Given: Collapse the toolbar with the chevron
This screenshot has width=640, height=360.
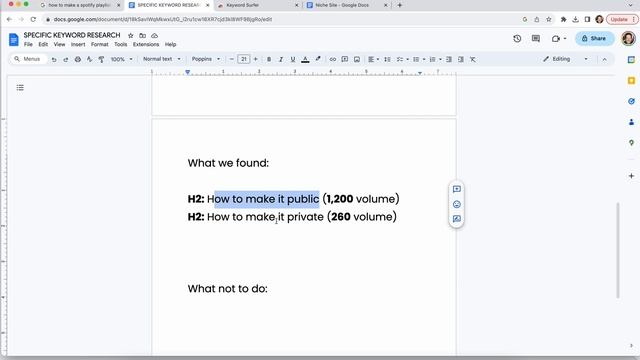Looking at the screenshot, I should 604,60.
